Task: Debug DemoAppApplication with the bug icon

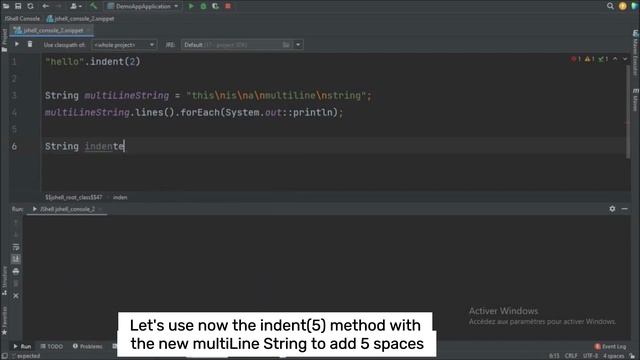Action: coord(203,6)
